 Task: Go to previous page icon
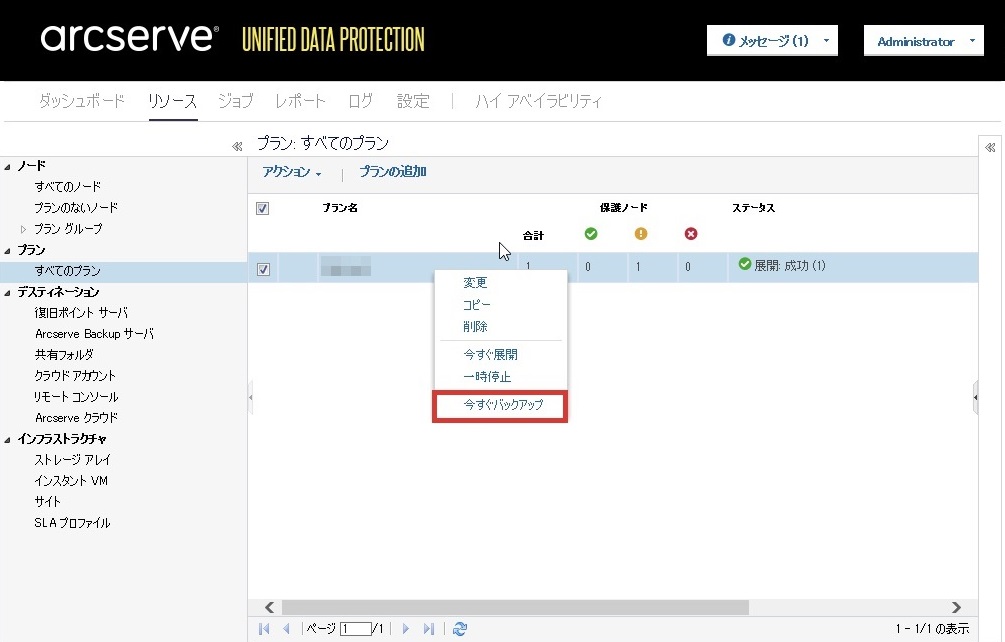(x=287, y=629)
